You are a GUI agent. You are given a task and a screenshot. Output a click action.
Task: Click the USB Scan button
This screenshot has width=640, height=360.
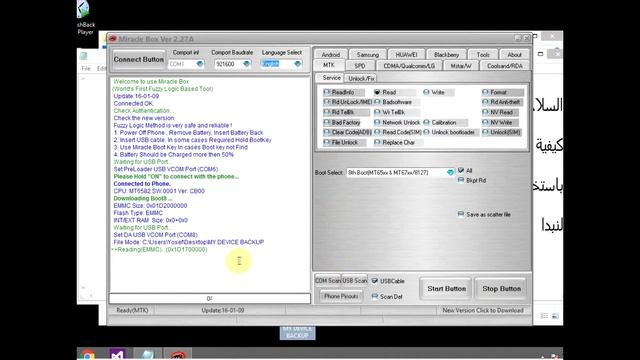click(x=354, y=280)
